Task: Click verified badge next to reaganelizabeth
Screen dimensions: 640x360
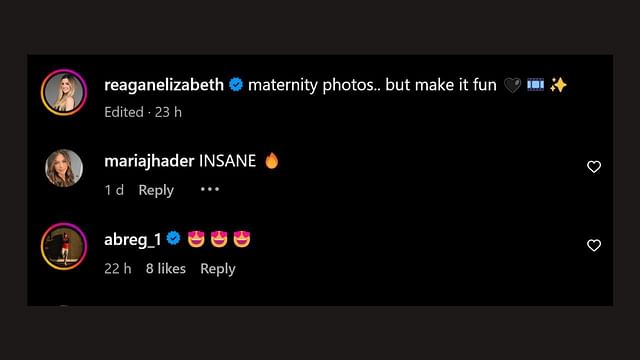Action: 236,84
